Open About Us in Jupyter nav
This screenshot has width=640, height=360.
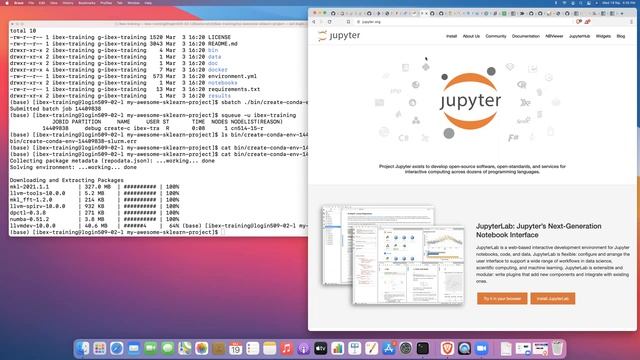tap(471, 36)
